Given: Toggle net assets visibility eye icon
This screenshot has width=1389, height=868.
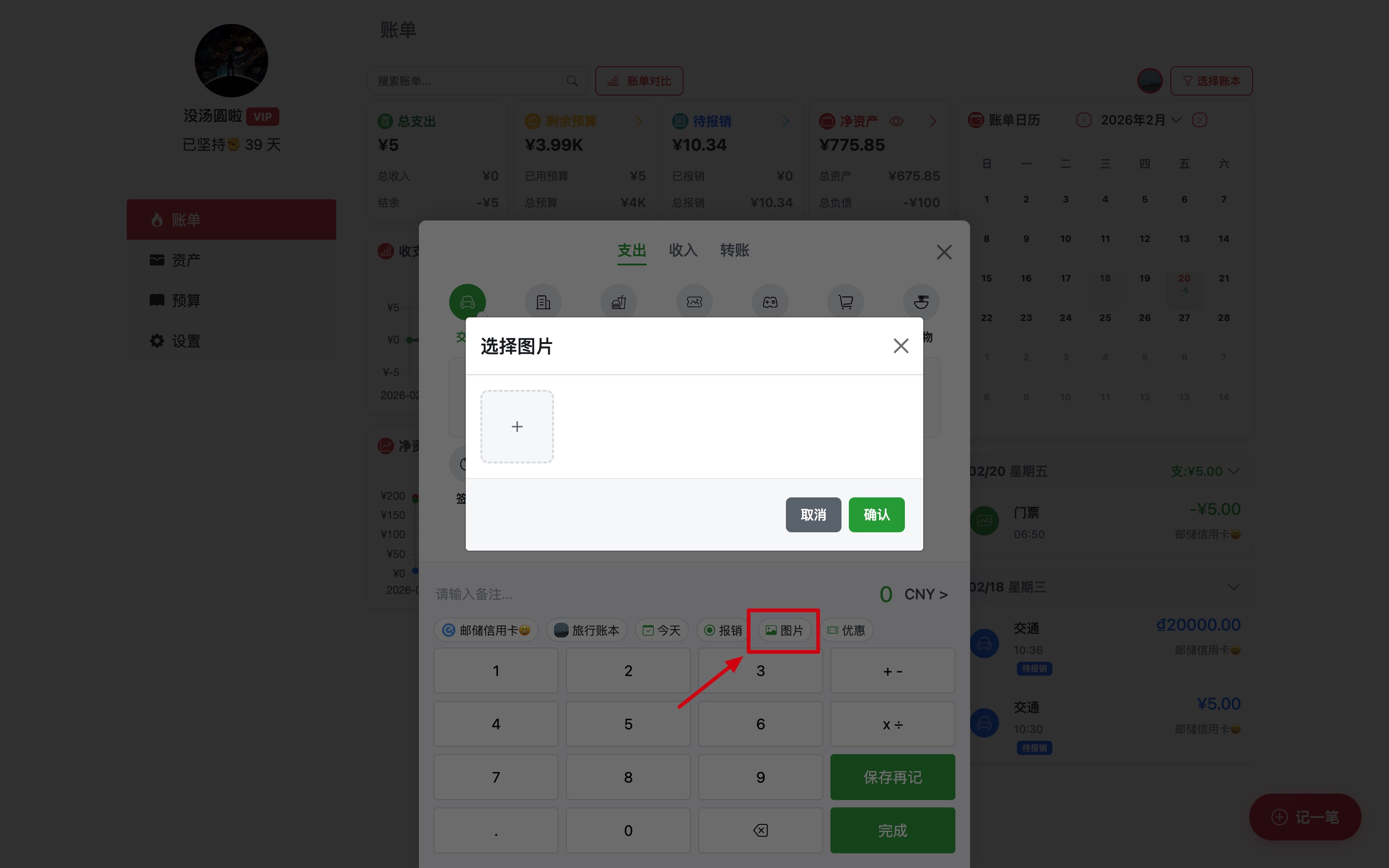Looking at the screenshot, I should 896,121.
